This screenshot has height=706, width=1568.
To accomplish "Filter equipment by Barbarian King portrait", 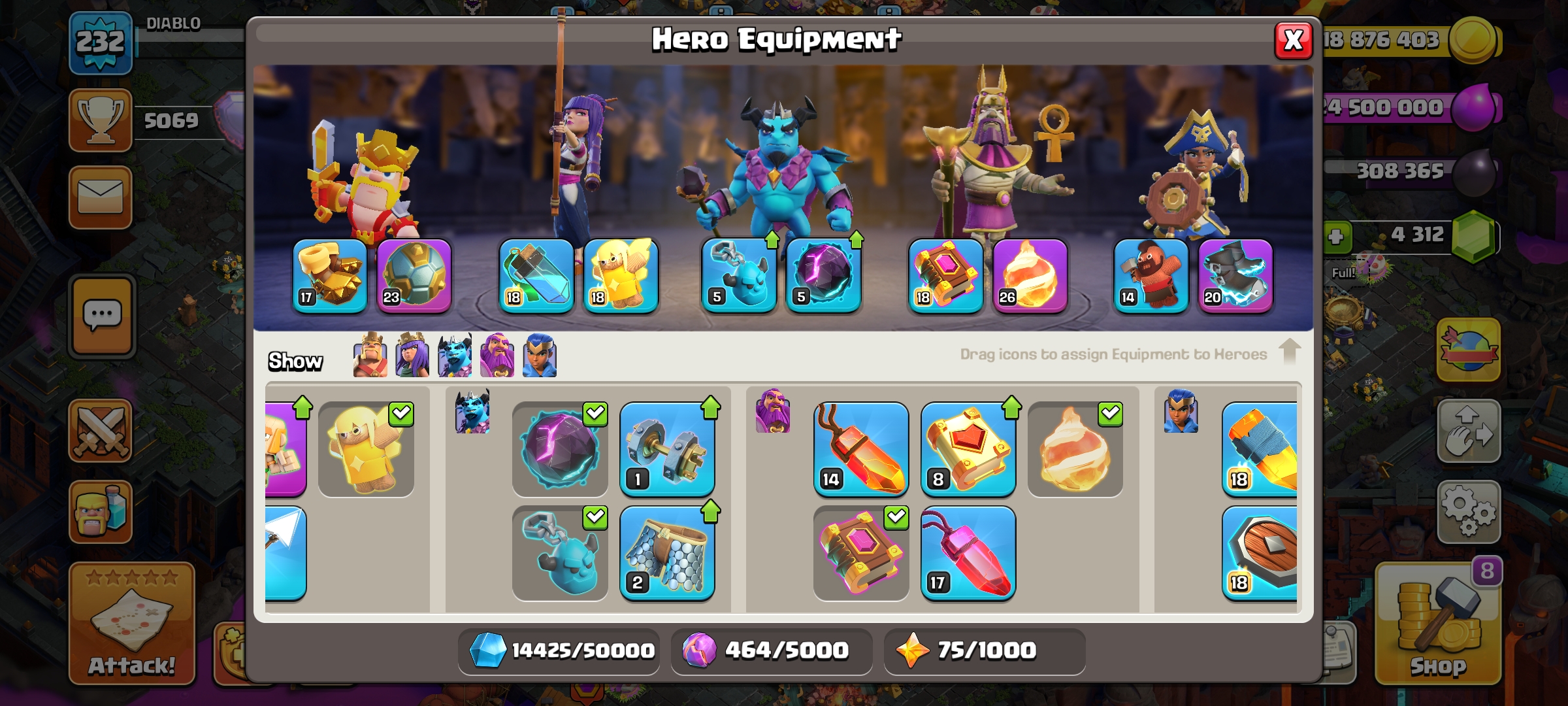I will tap(370, 356).
